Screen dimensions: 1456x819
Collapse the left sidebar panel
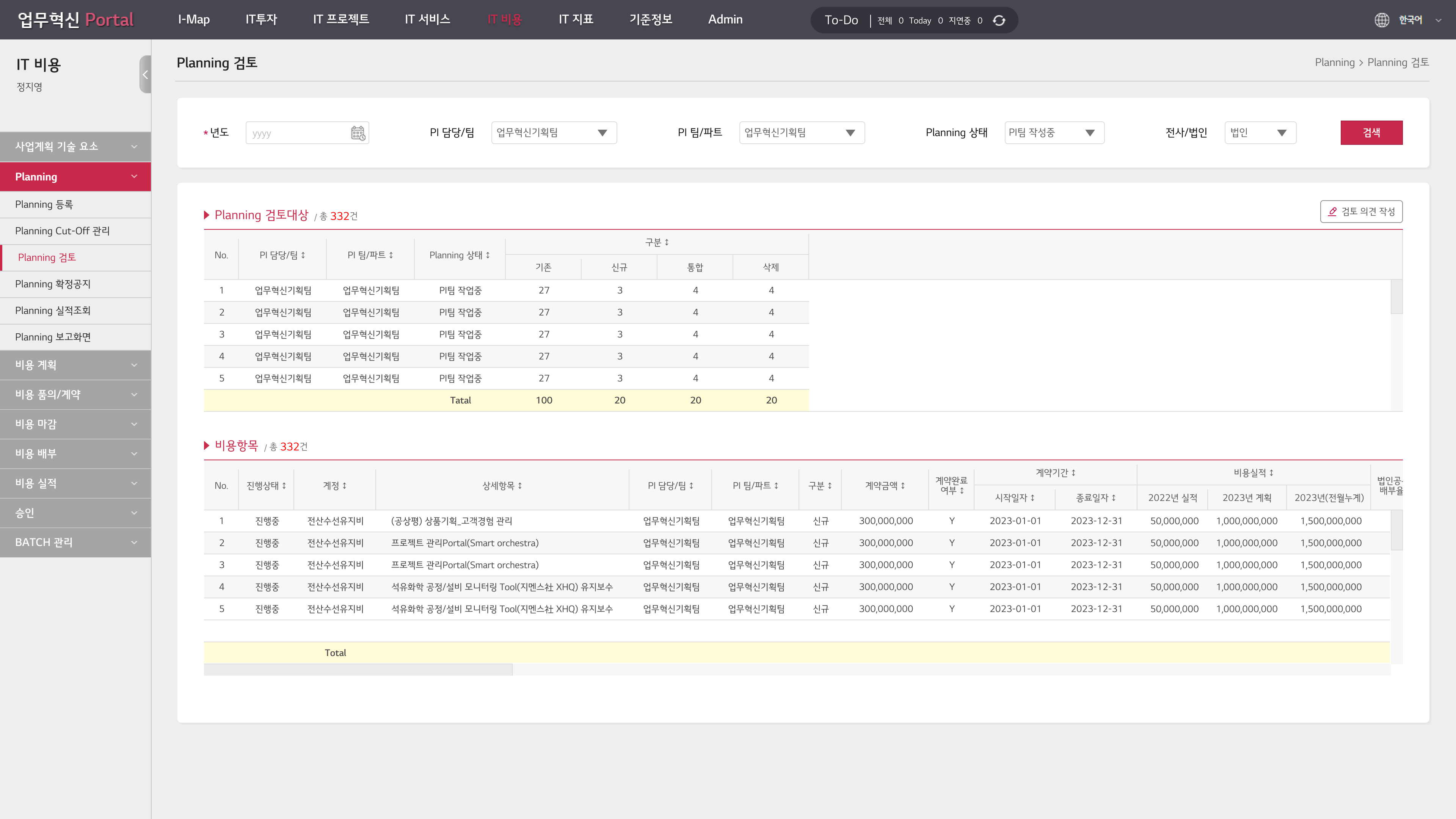pos(145,74)
